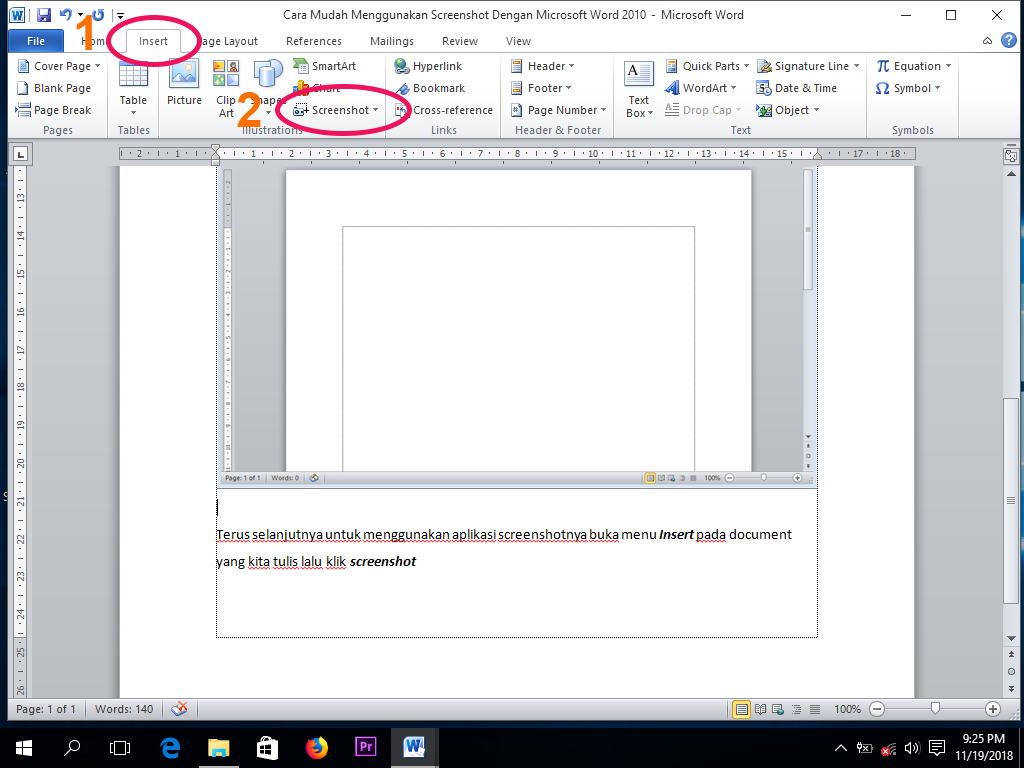Open File Explorer from the taskbar
The width and height of the screenshot is (1024, 768).
tap(219, 748)
